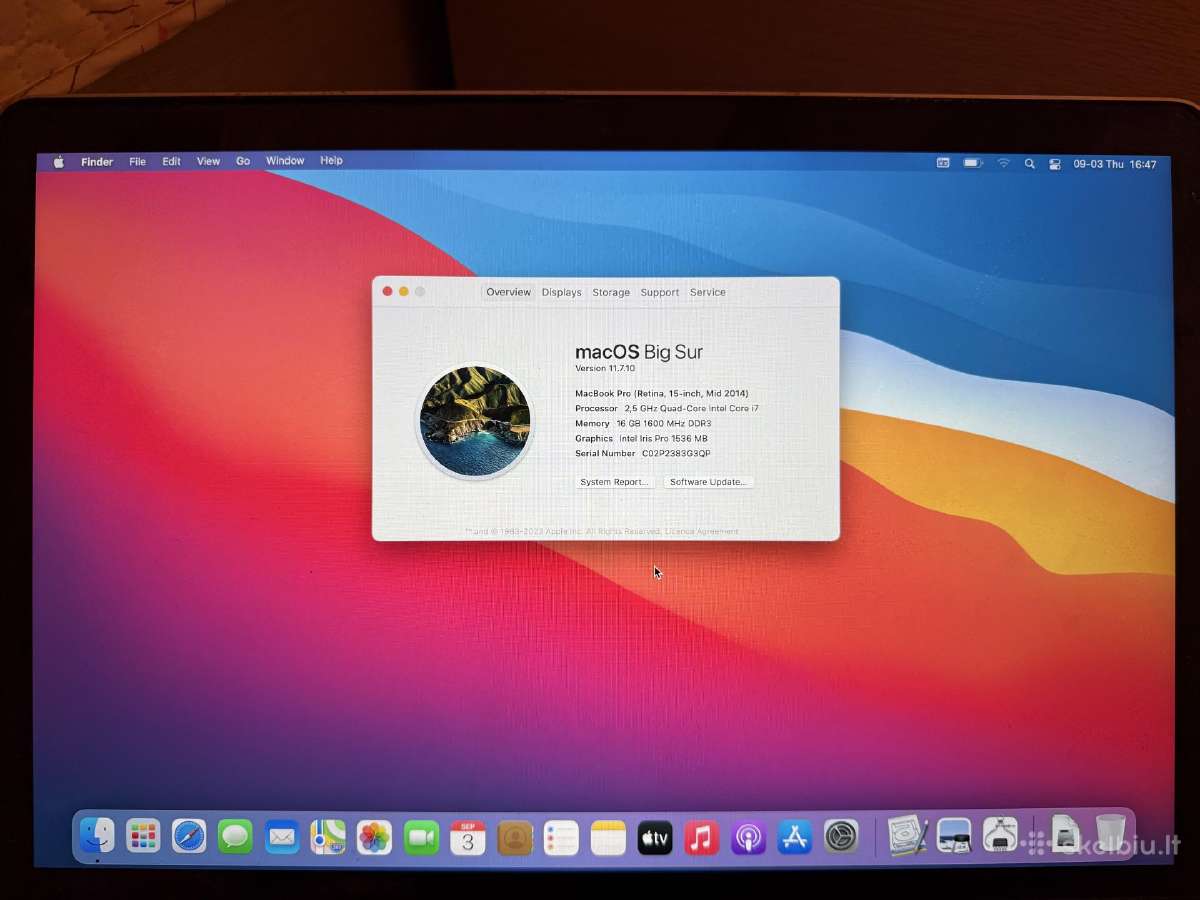The image size is (1200, 900).
Task: Open the Apple menu
Action: [58, 162]
